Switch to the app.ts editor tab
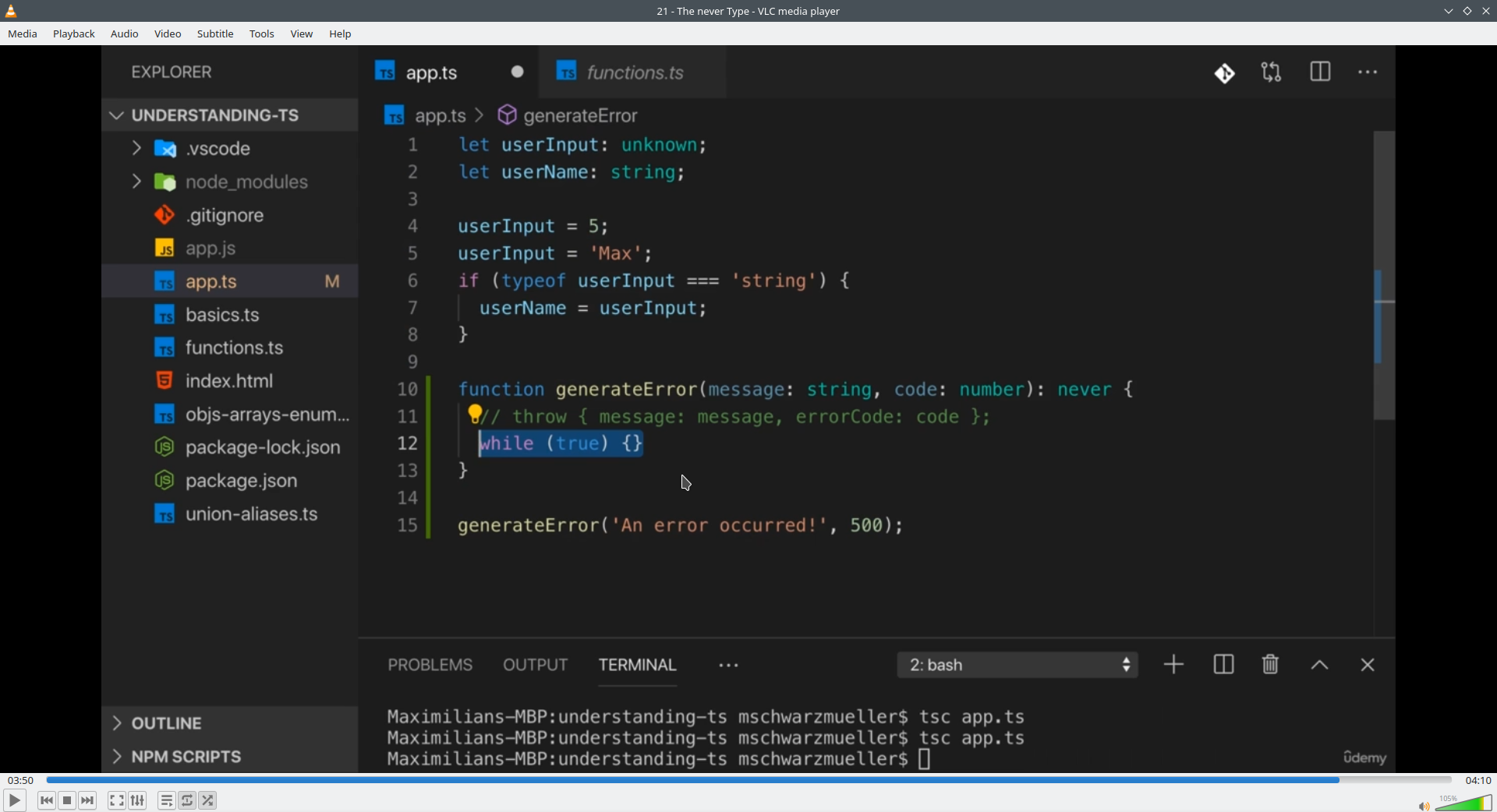 point(448,72)
